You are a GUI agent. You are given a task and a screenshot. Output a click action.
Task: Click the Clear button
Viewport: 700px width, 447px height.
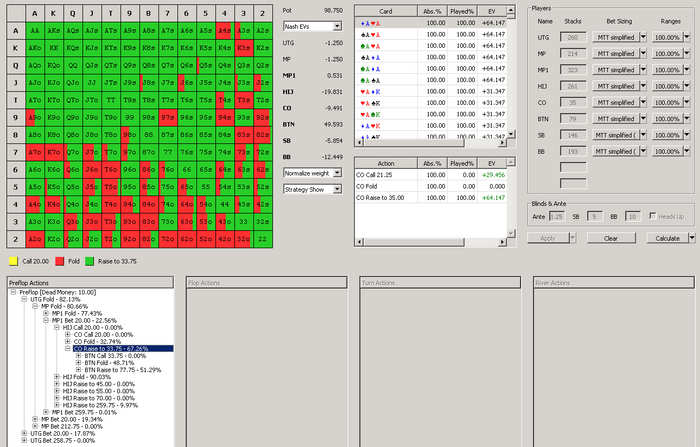point(611,238)
